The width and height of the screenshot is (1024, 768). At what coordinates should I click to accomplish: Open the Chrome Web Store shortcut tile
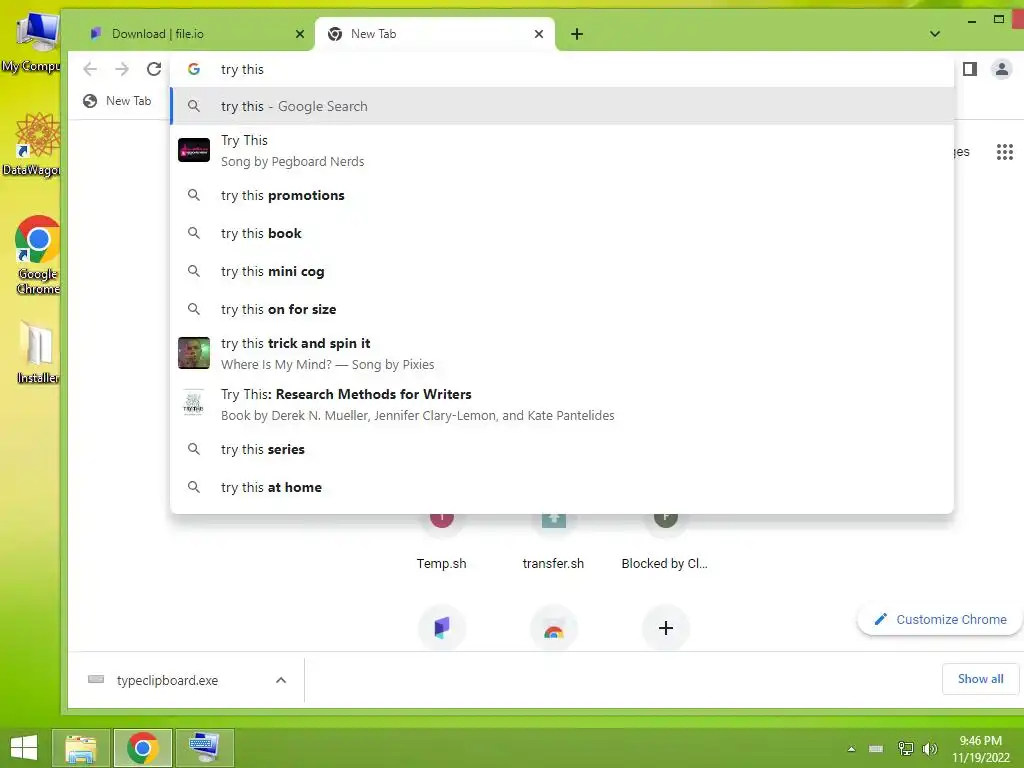553,628
